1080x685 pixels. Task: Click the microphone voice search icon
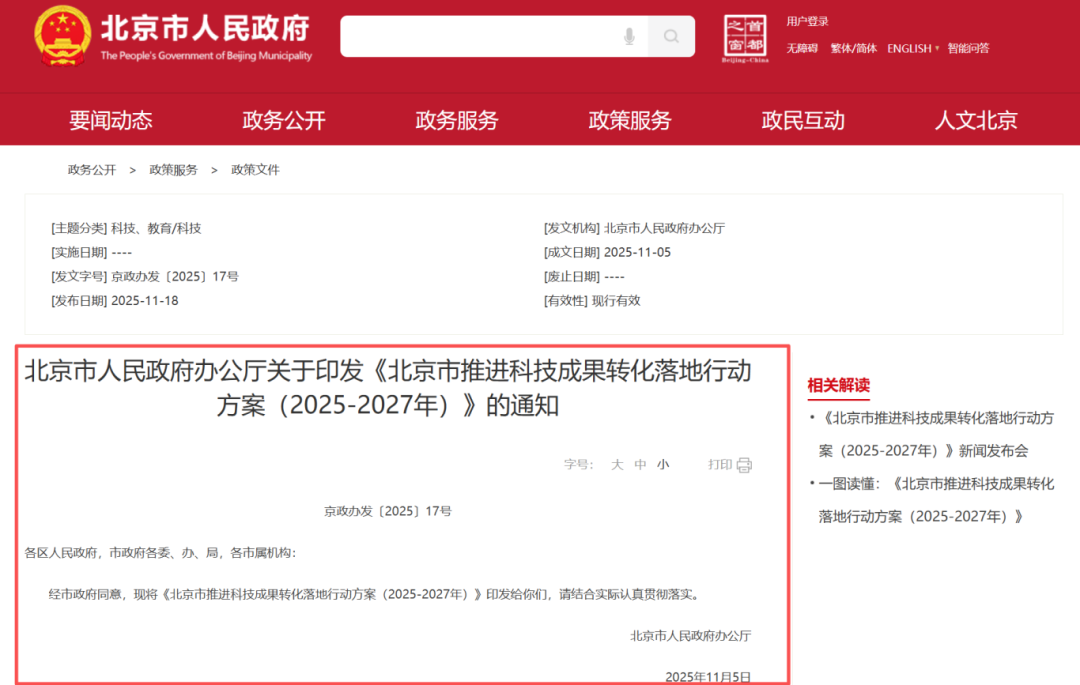[x=629, y=36]
